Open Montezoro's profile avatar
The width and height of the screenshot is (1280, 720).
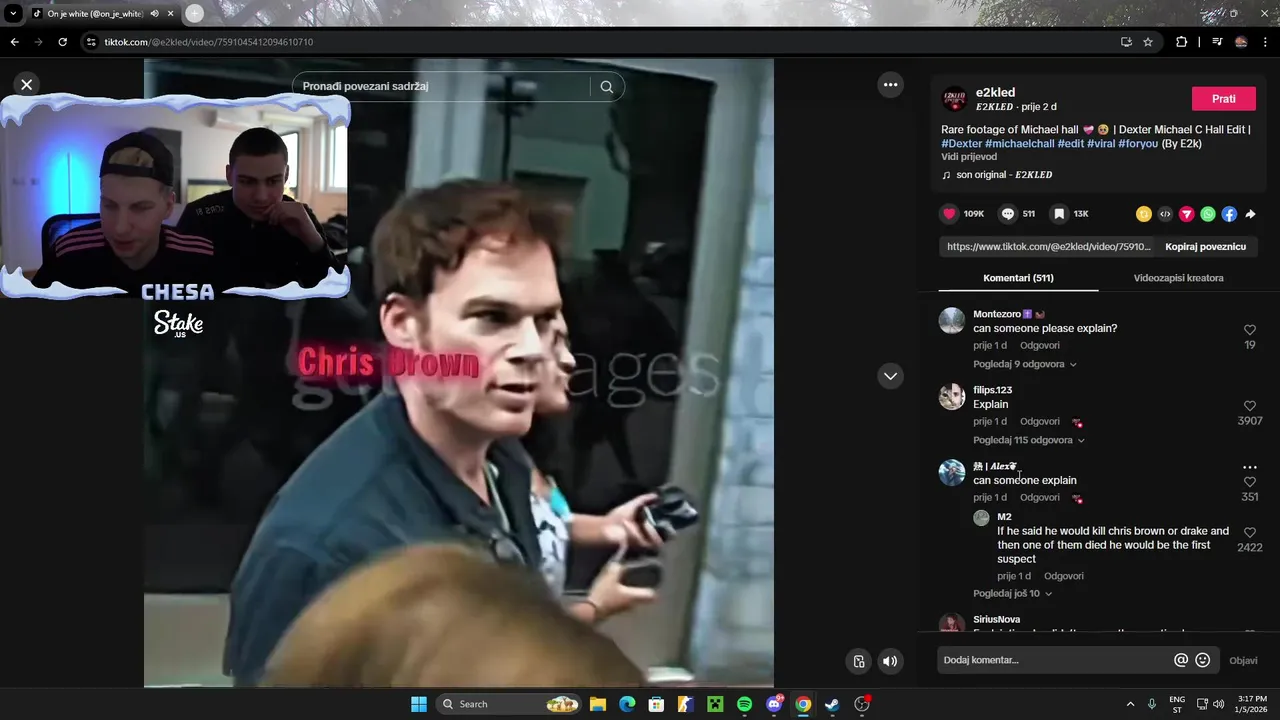(952, 321)
